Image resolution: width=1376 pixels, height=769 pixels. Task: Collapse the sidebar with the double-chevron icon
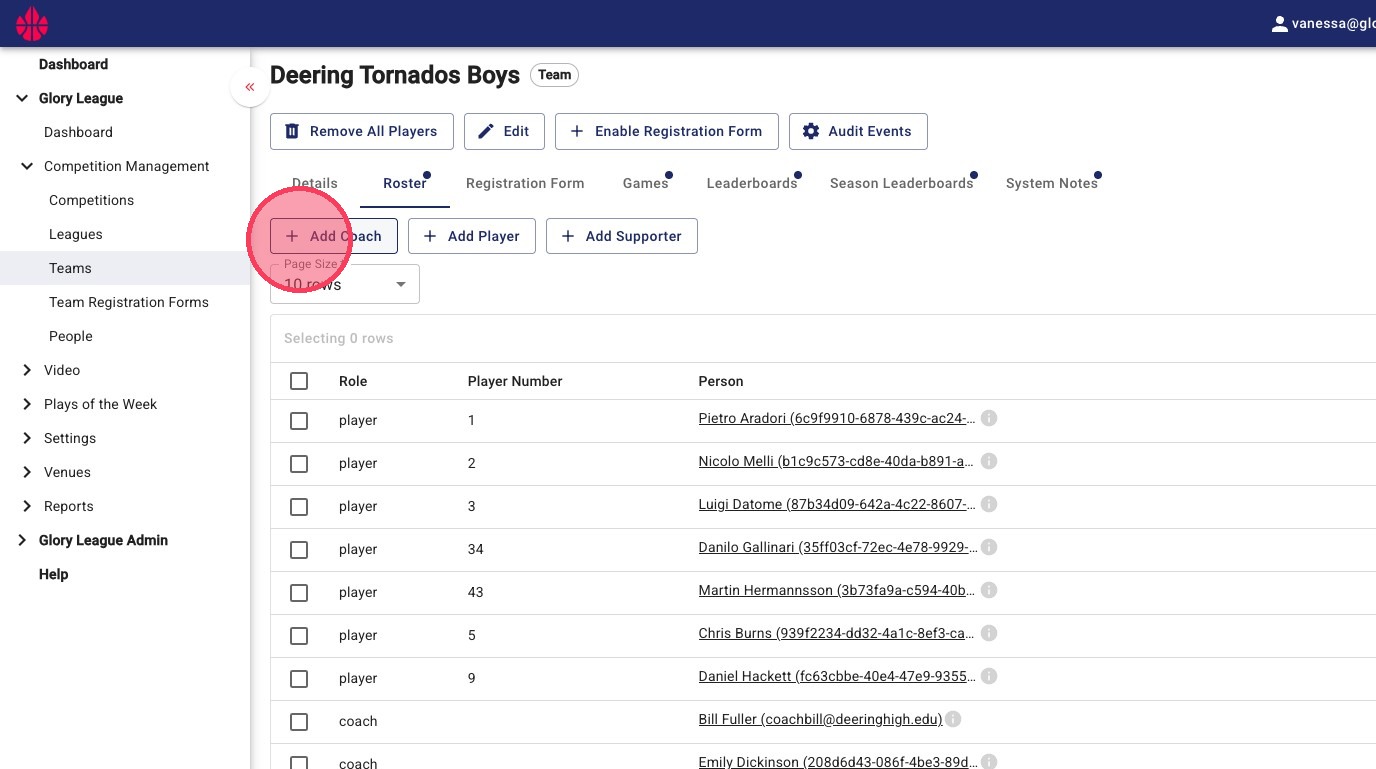click(250, 87)
